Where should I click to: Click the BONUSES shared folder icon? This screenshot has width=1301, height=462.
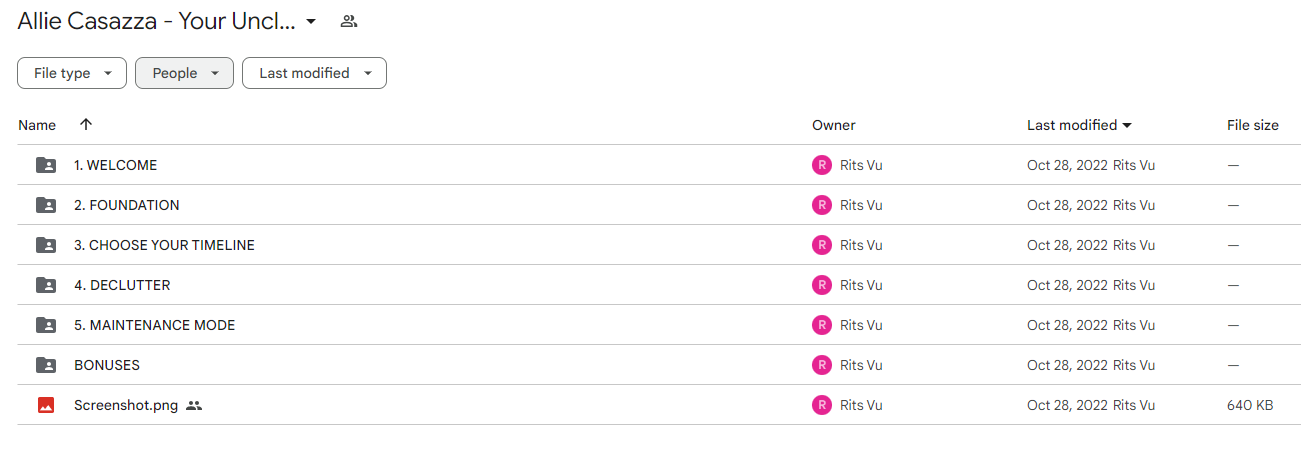46,365
